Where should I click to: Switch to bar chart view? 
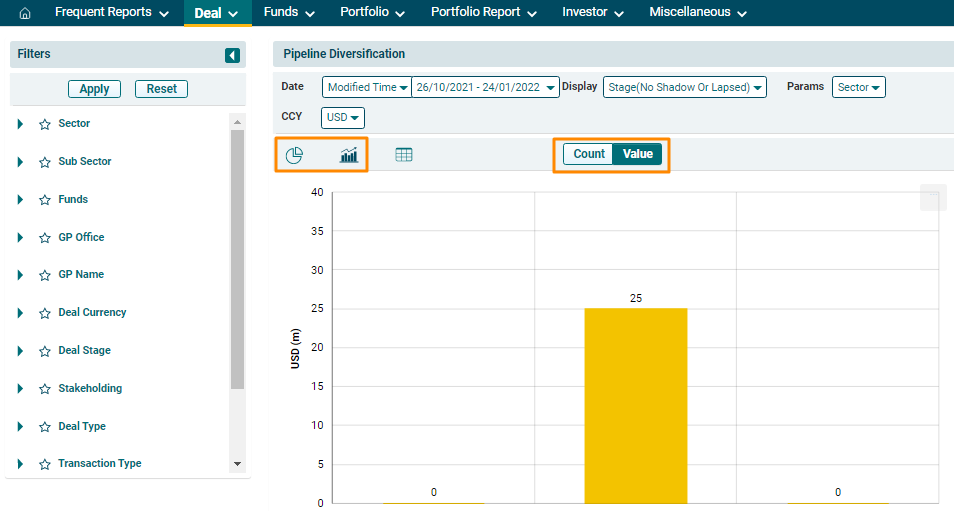[349, 155]
